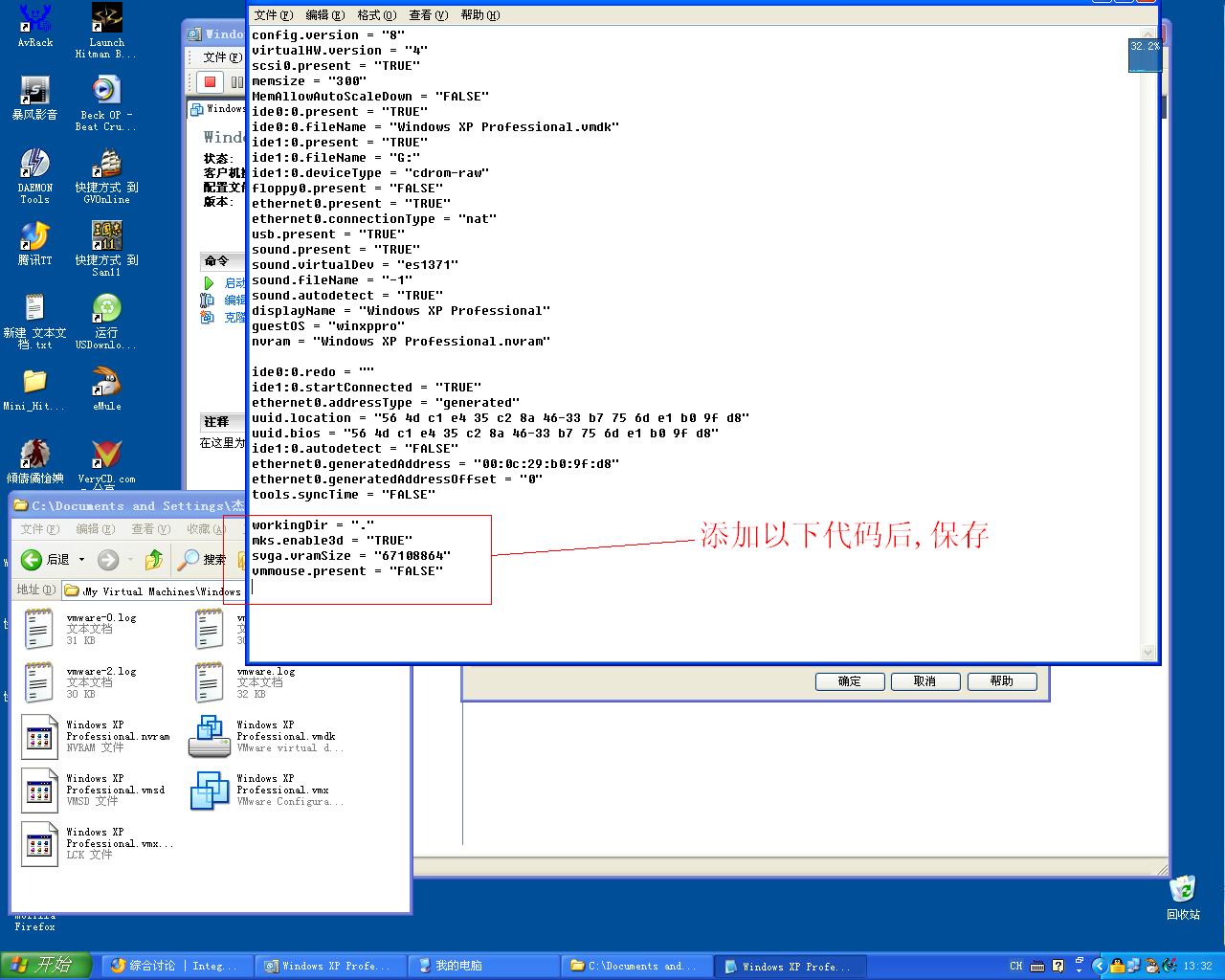Click the green Back arrow in Explorer
1225x980 pixels.
32,559
